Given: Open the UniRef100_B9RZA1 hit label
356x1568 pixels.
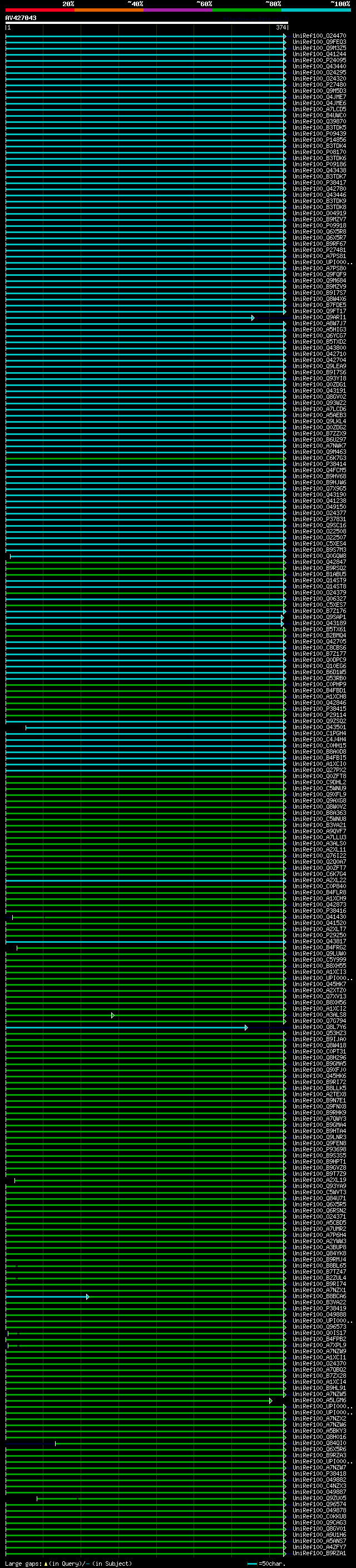Looking at the screenshot, I should (319, 1554).
